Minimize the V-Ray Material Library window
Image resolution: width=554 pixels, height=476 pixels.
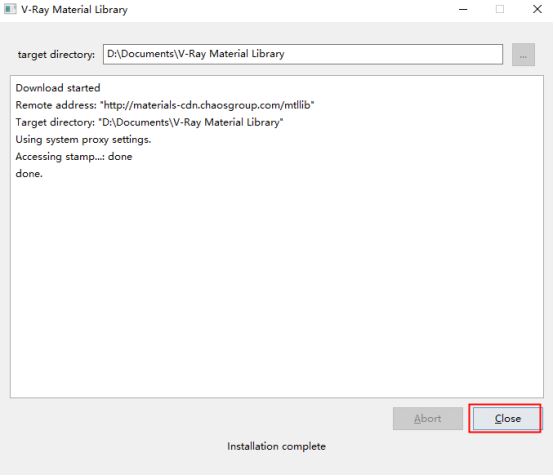tap(463, 10)
